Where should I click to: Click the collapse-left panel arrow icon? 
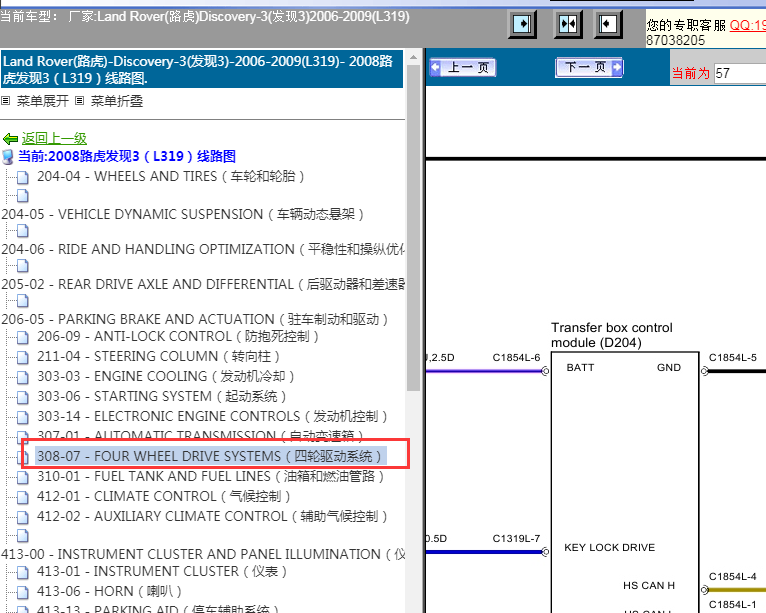click(608, 24)
